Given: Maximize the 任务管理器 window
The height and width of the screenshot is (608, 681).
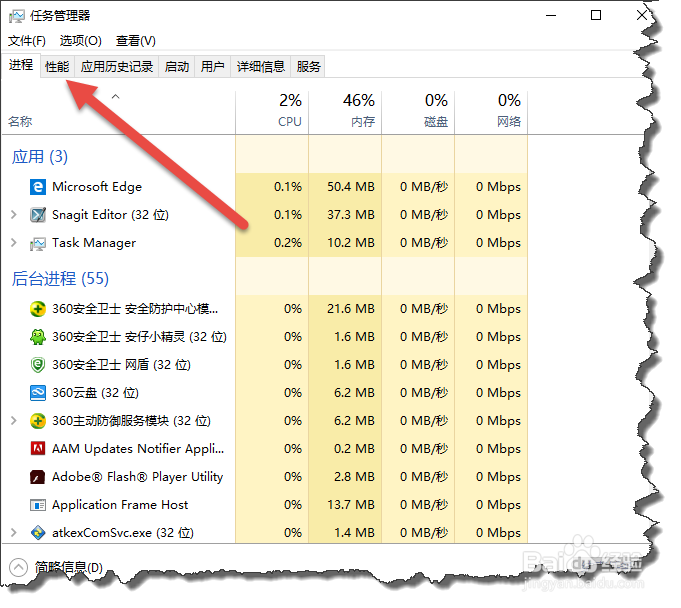Looking at the screenshot, I should click(596, 16).
